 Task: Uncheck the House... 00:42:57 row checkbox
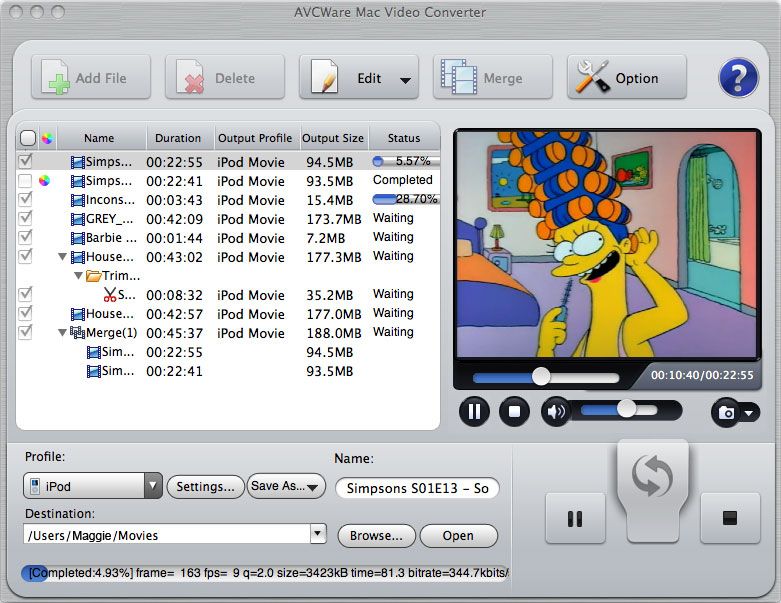pyautogui.click(x=25, y=313)
